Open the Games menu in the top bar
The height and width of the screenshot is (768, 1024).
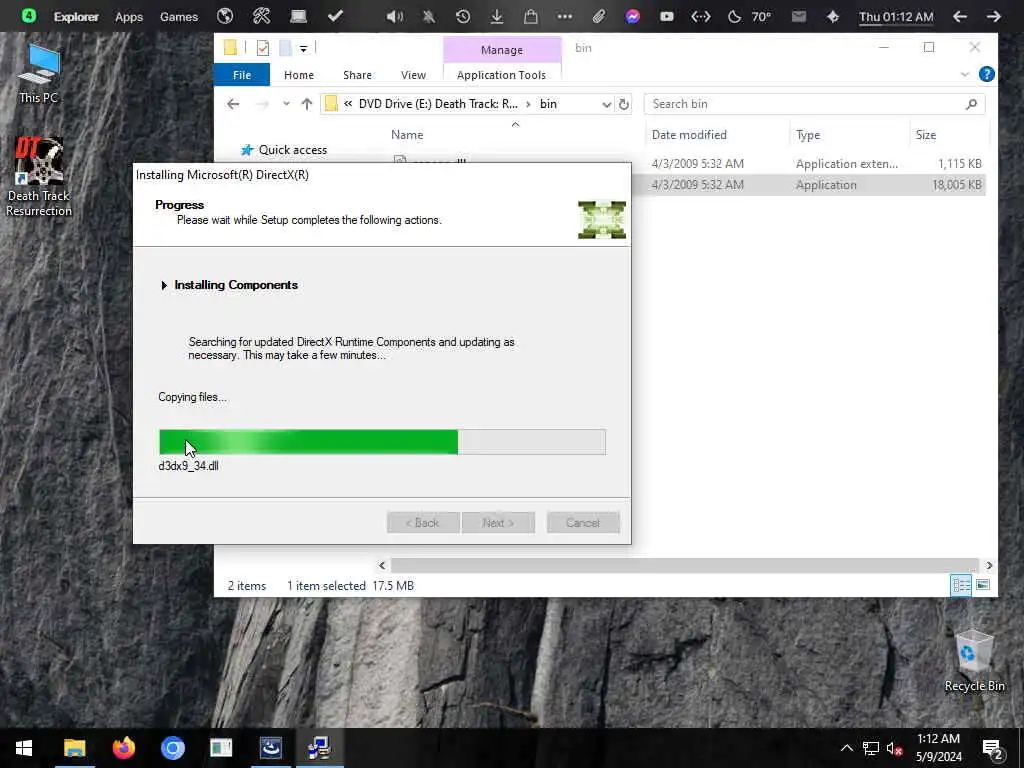pos(179,17)
